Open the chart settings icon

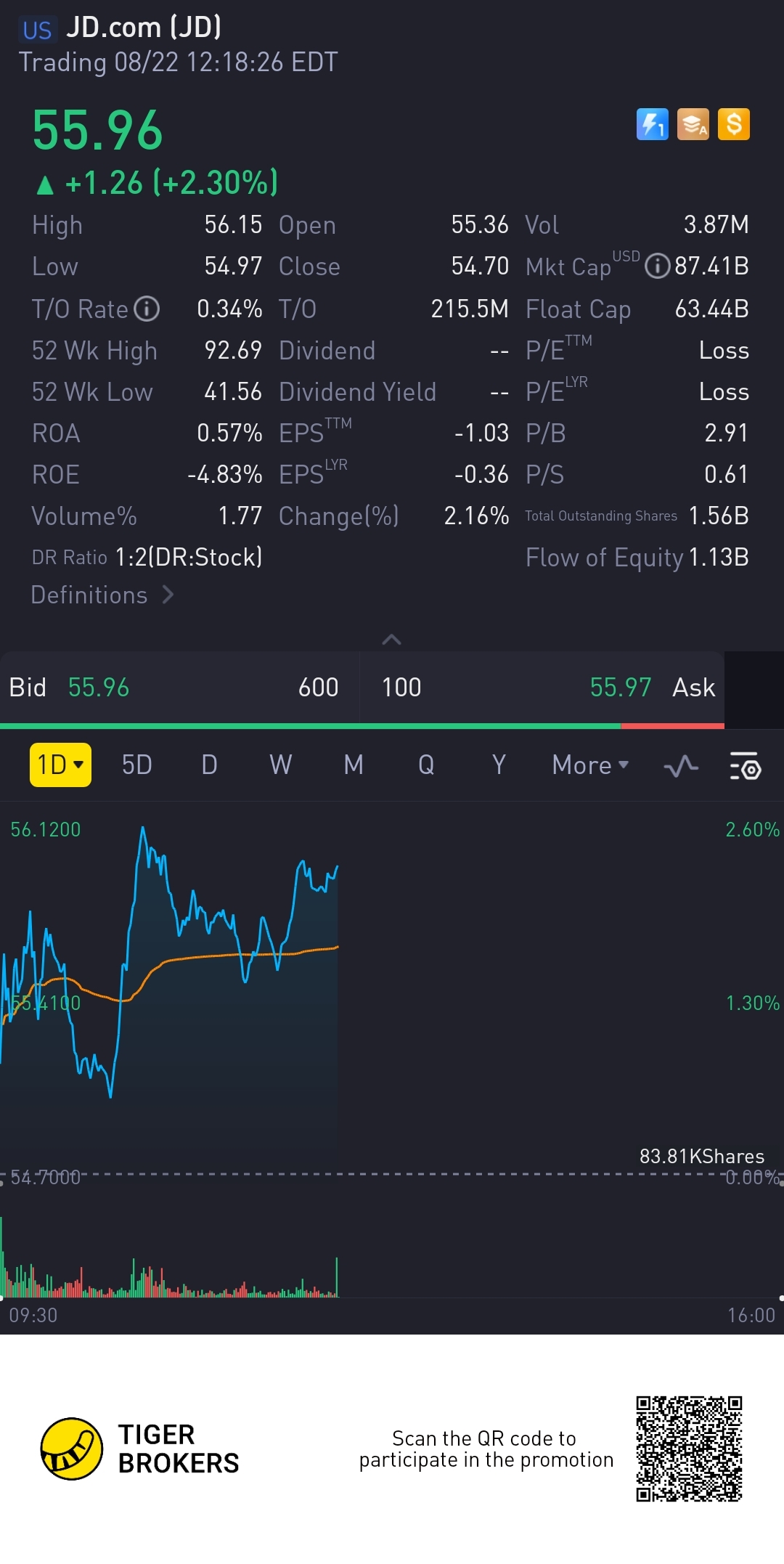[x=745, y=766]
